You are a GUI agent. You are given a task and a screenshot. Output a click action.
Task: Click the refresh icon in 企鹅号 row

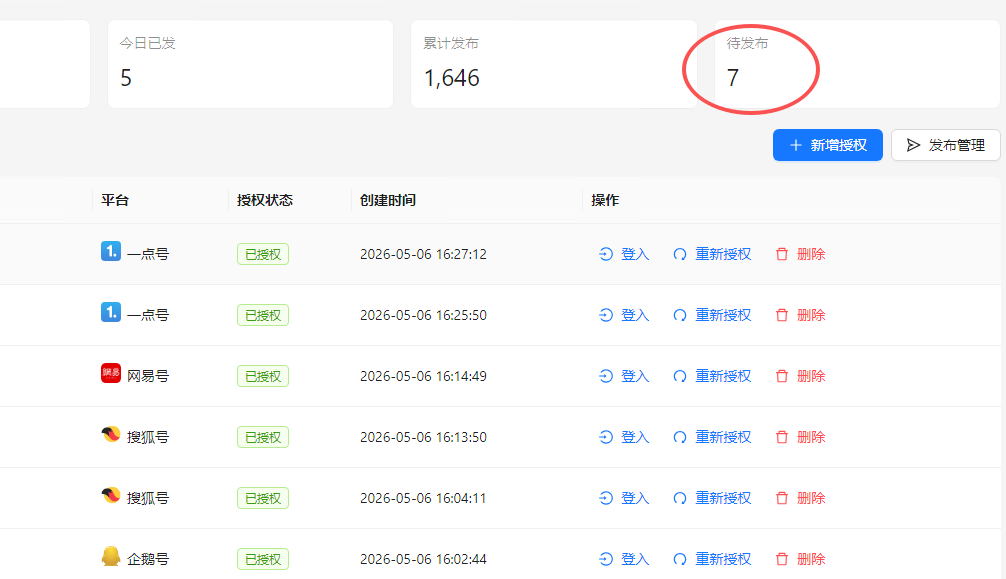point(680,559)
